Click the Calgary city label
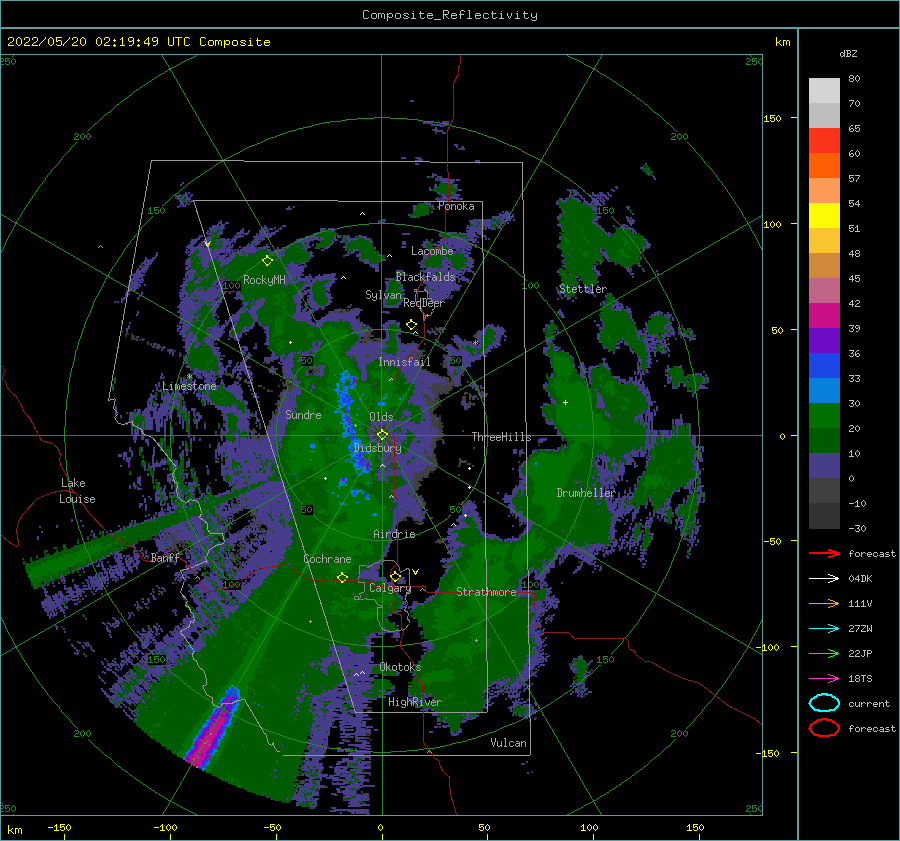Viewport: 900px width, 841px height. click(390, 588)
